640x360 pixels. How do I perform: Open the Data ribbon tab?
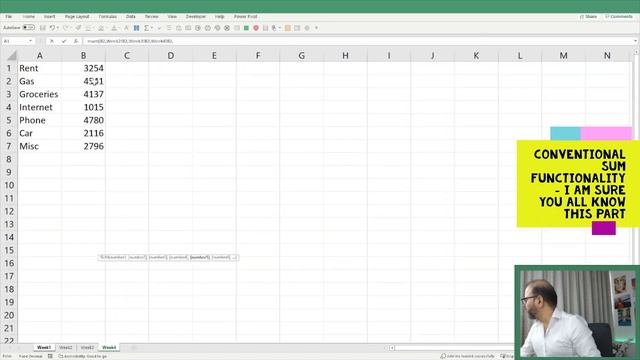(131, 17)
